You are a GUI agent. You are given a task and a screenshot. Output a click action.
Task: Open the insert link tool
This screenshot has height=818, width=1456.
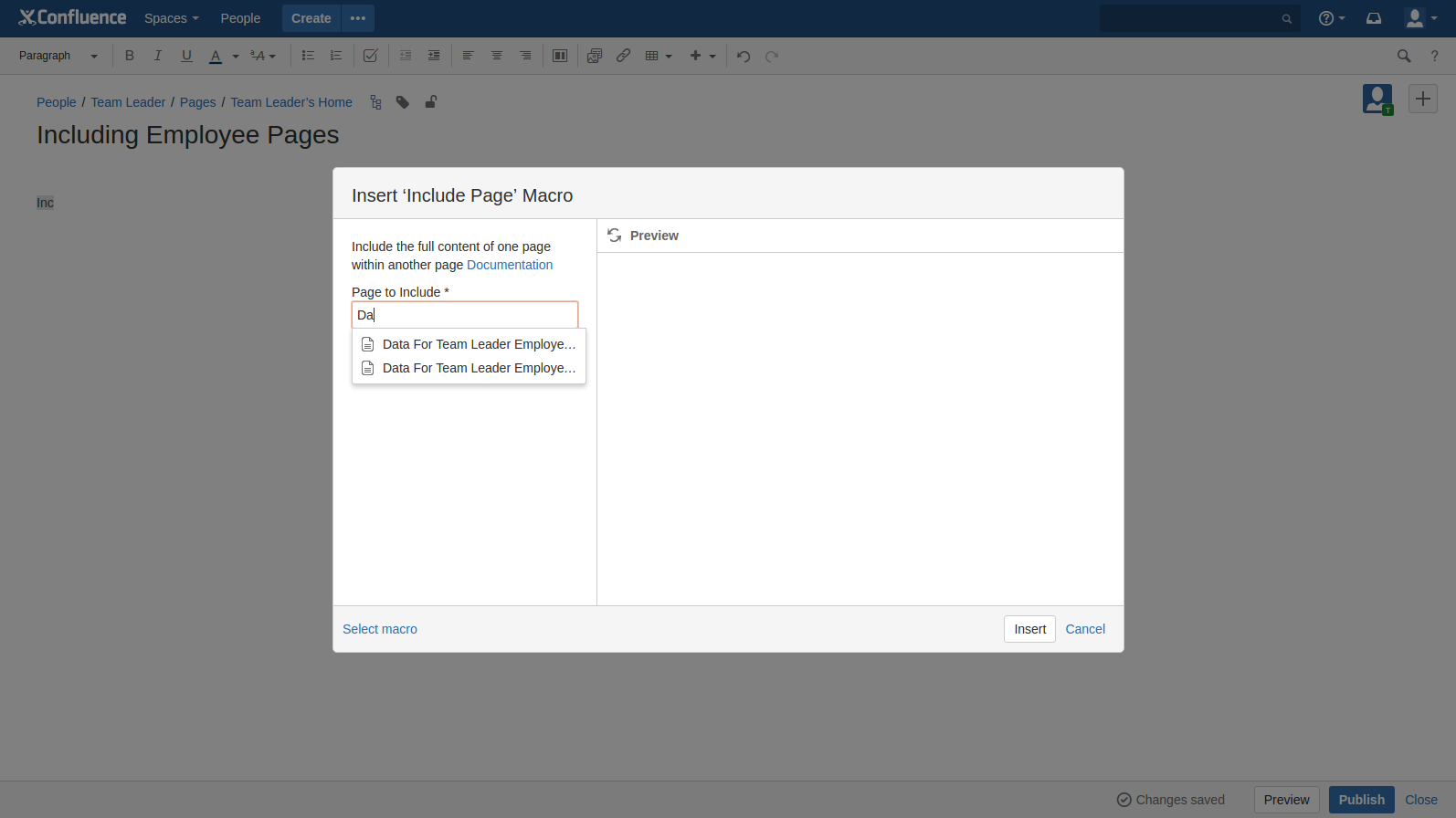[623, 56]
